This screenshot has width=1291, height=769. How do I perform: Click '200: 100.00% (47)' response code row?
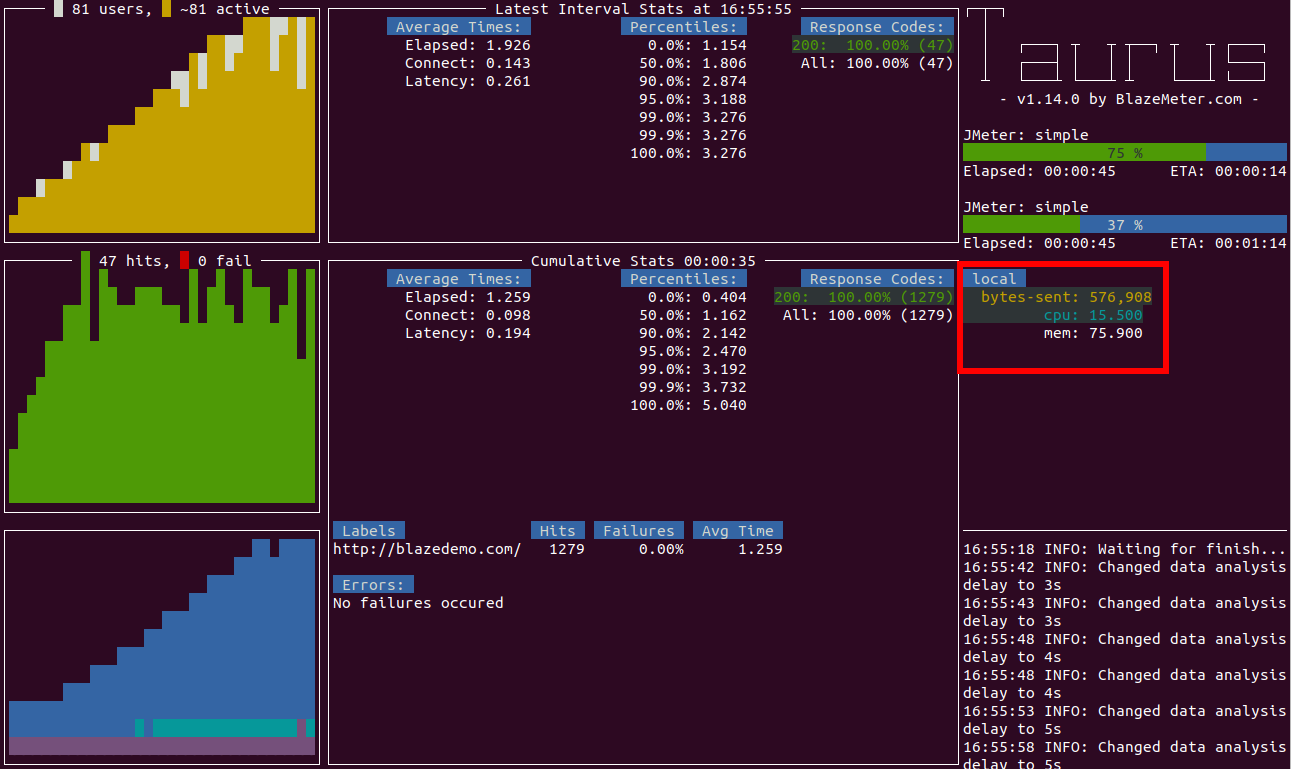(873, 45)
